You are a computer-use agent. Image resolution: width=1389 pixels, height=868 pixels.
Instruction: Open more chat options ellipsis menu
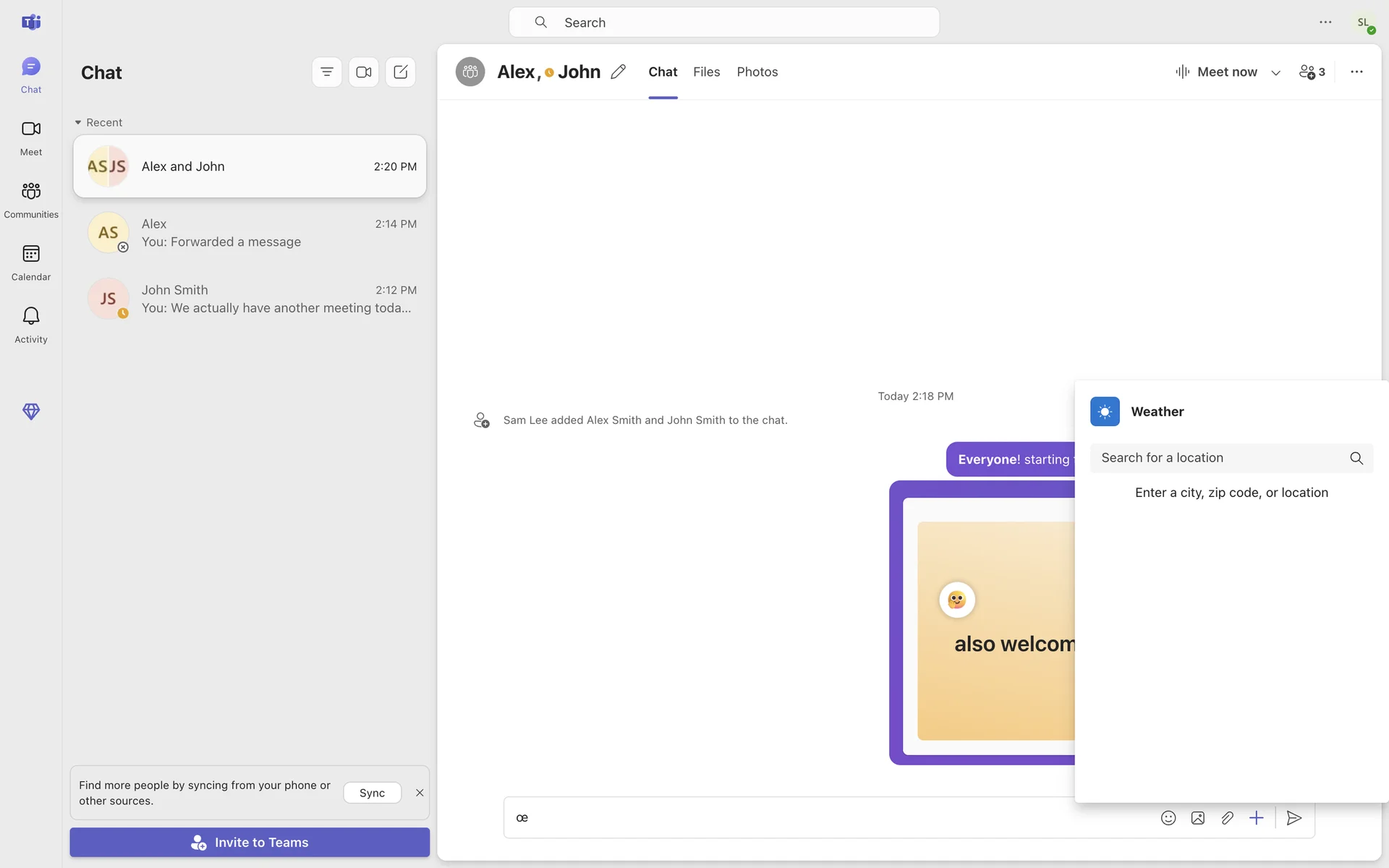[1356, 72]
